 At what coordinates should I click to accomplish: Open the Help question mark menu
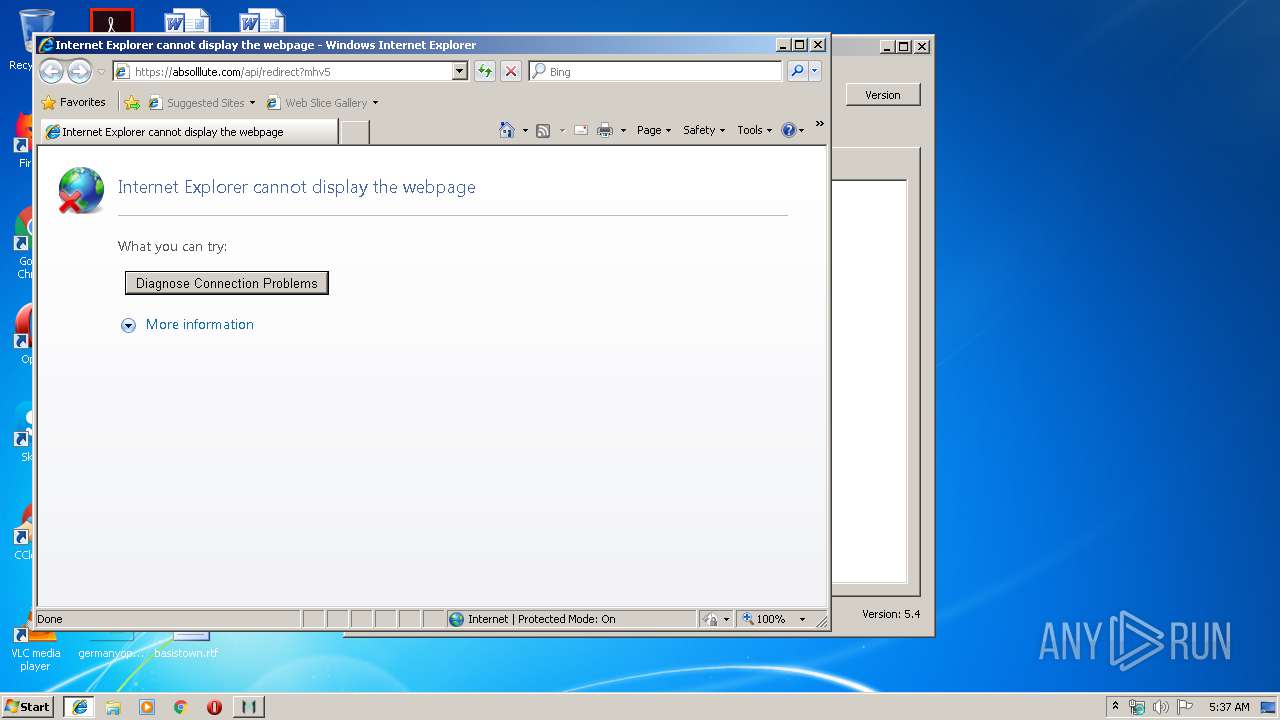point(792,130)
